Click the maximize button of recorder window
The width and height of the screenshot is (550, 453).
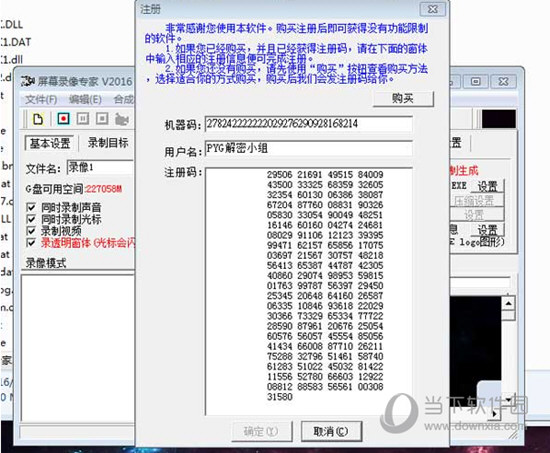click(x=476, y=81)
